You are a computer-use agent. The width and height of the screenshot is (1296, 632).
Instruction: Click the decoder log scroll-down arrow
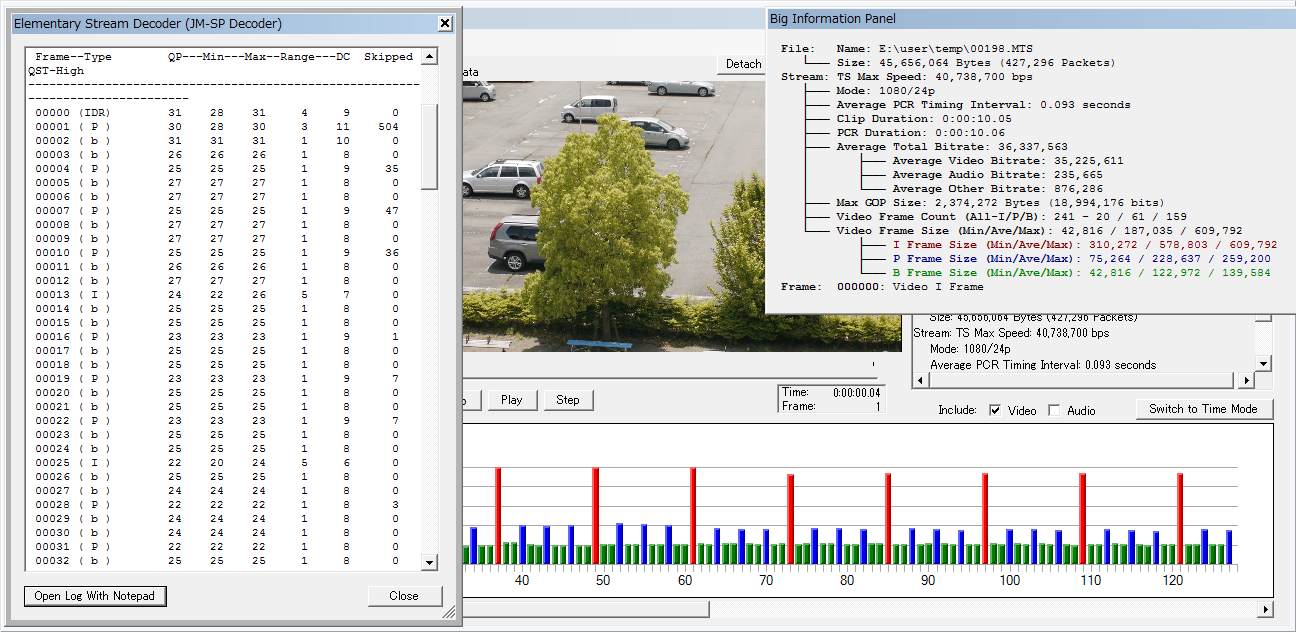coord(429,563)
